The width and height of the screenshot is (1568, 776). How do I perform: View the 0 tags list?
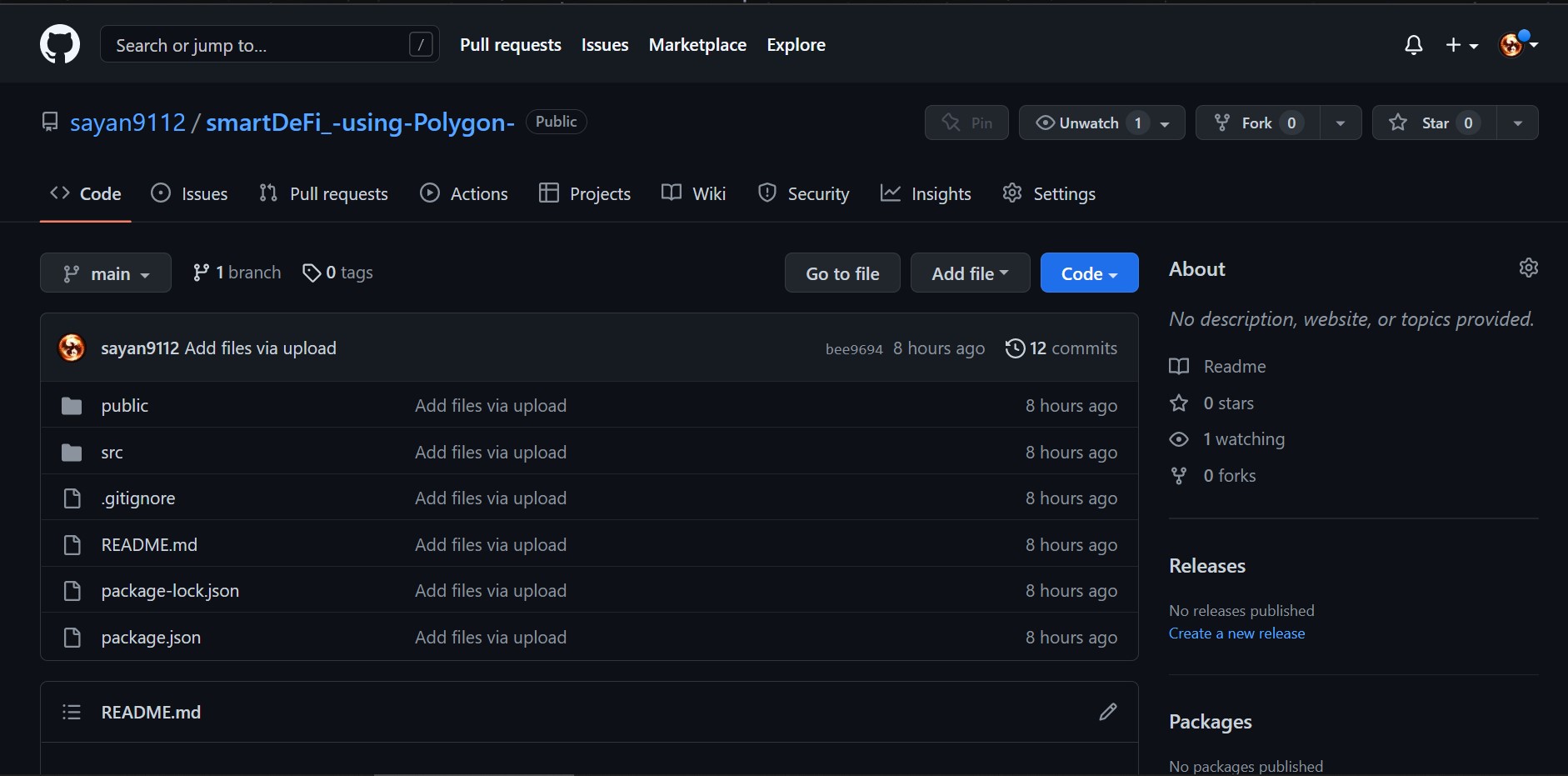[x=337, y=273]
